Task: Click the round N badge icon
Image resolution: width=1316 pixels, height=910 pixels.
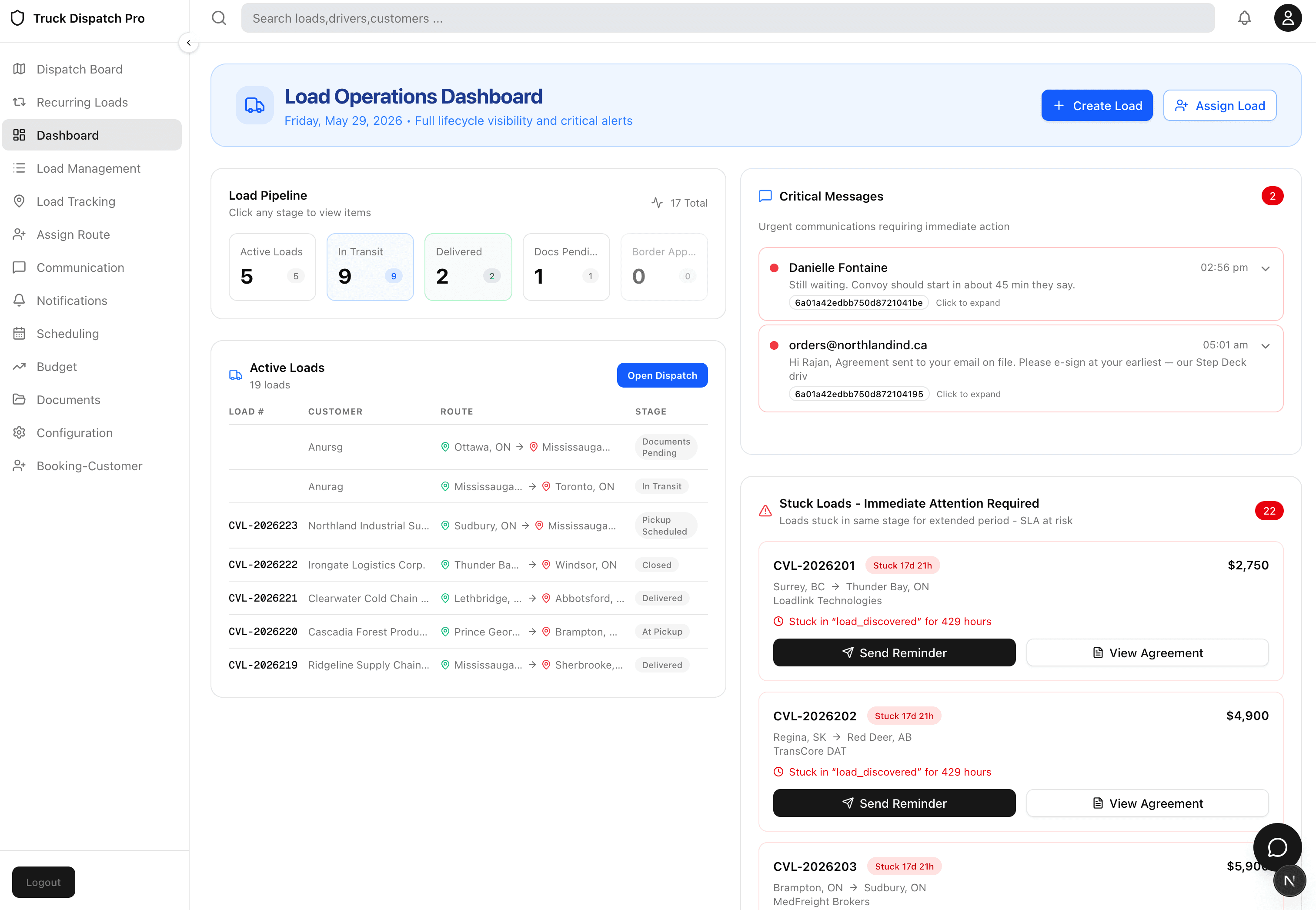Action: pyautogui.click(x=1289, y=880)
